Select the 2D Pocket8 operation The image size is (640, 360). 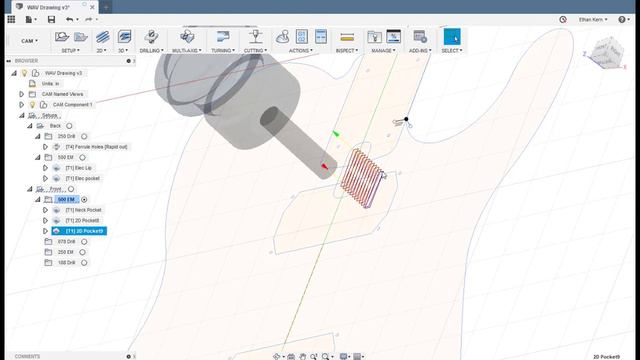click(x=82, y=221)
